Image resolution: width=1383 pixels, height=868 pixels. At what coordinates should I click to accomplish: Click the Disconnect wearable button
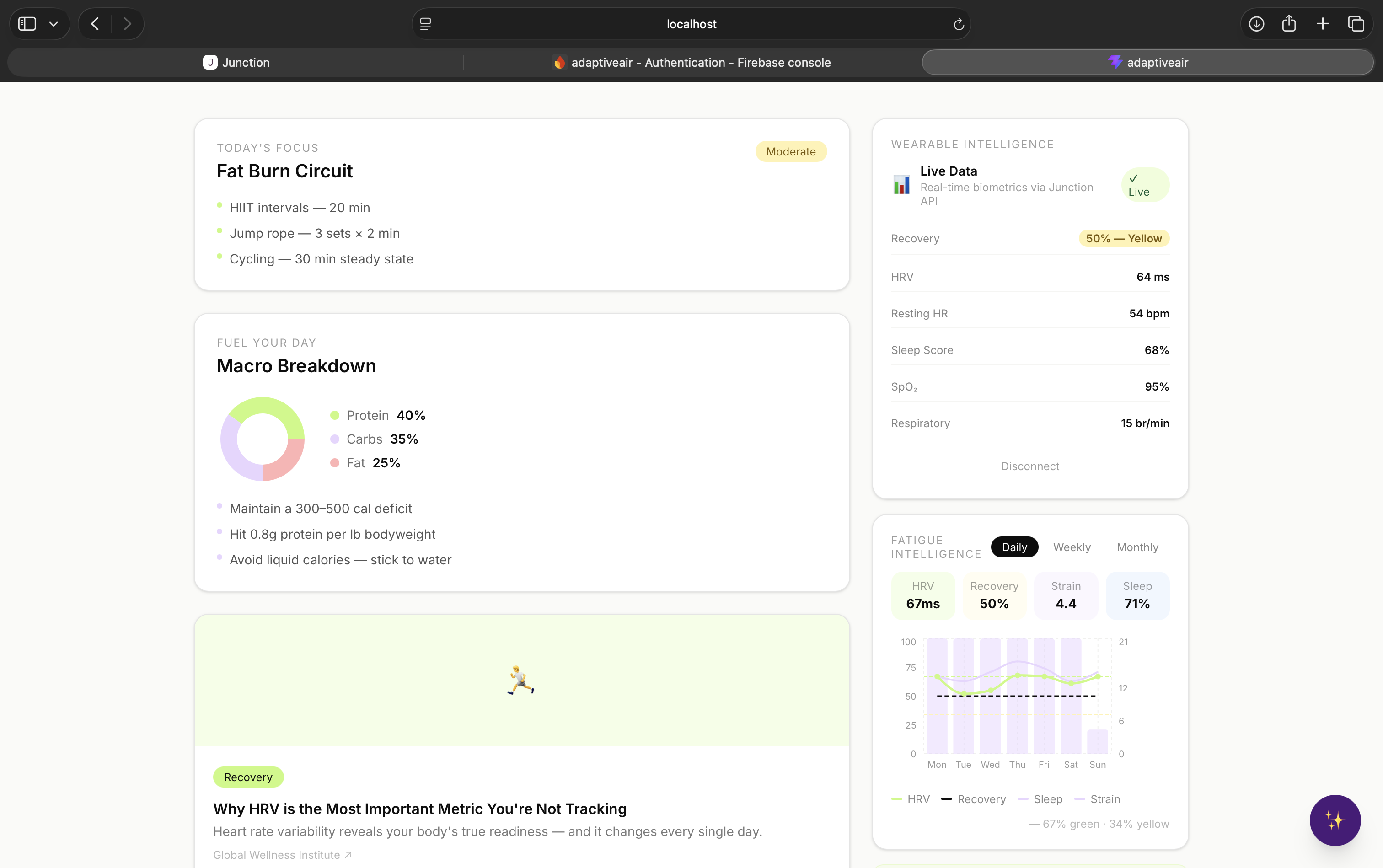1029,466
